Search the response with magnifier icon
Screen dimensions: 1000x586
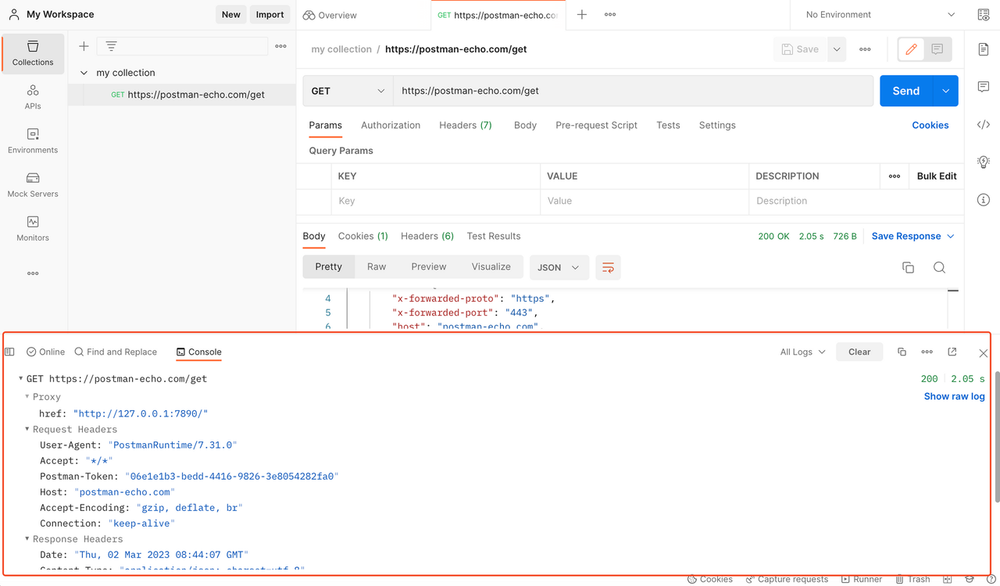coord(939,267)
